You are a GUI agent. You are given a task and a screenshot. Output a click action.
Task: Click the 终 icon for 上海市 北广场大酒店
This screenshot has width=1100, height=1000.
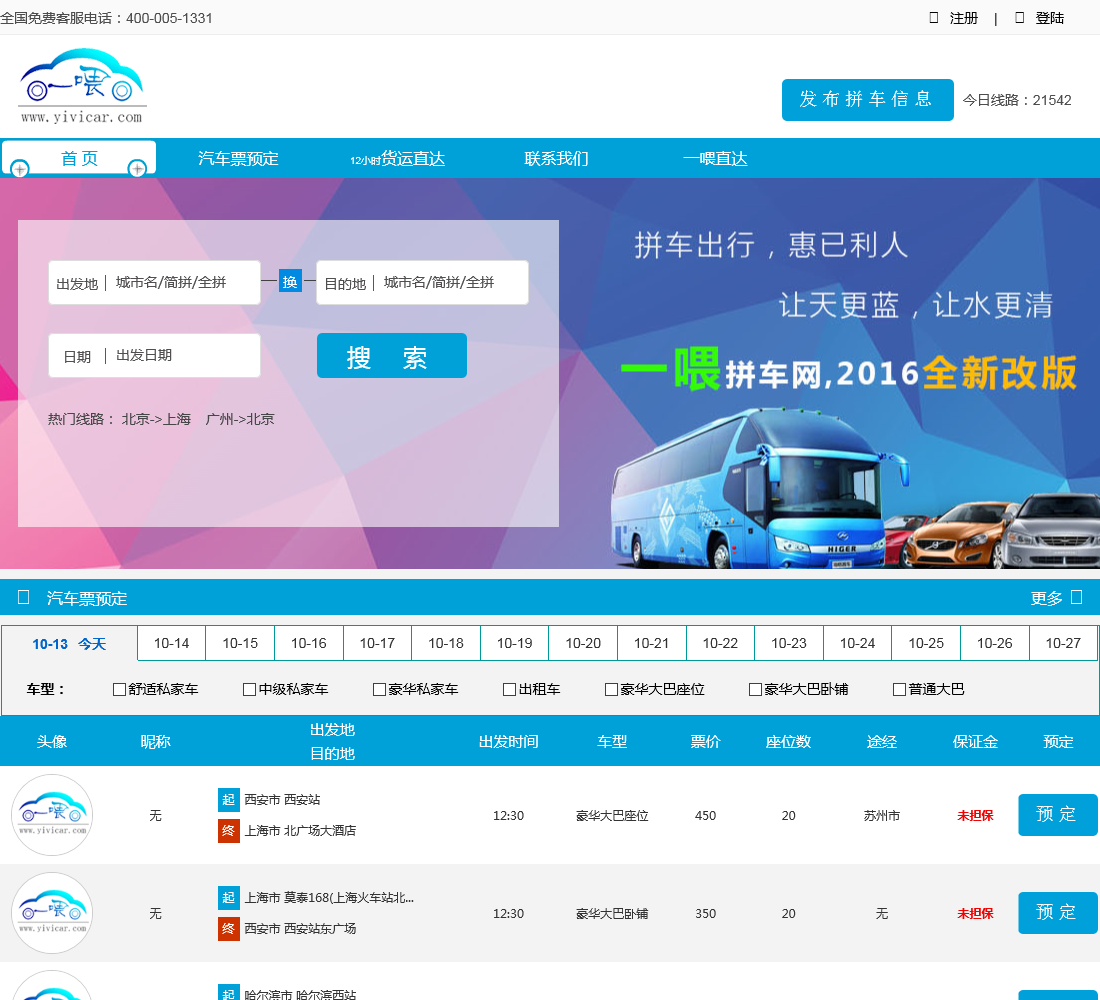pyautogui.click(x=229, y=830)
